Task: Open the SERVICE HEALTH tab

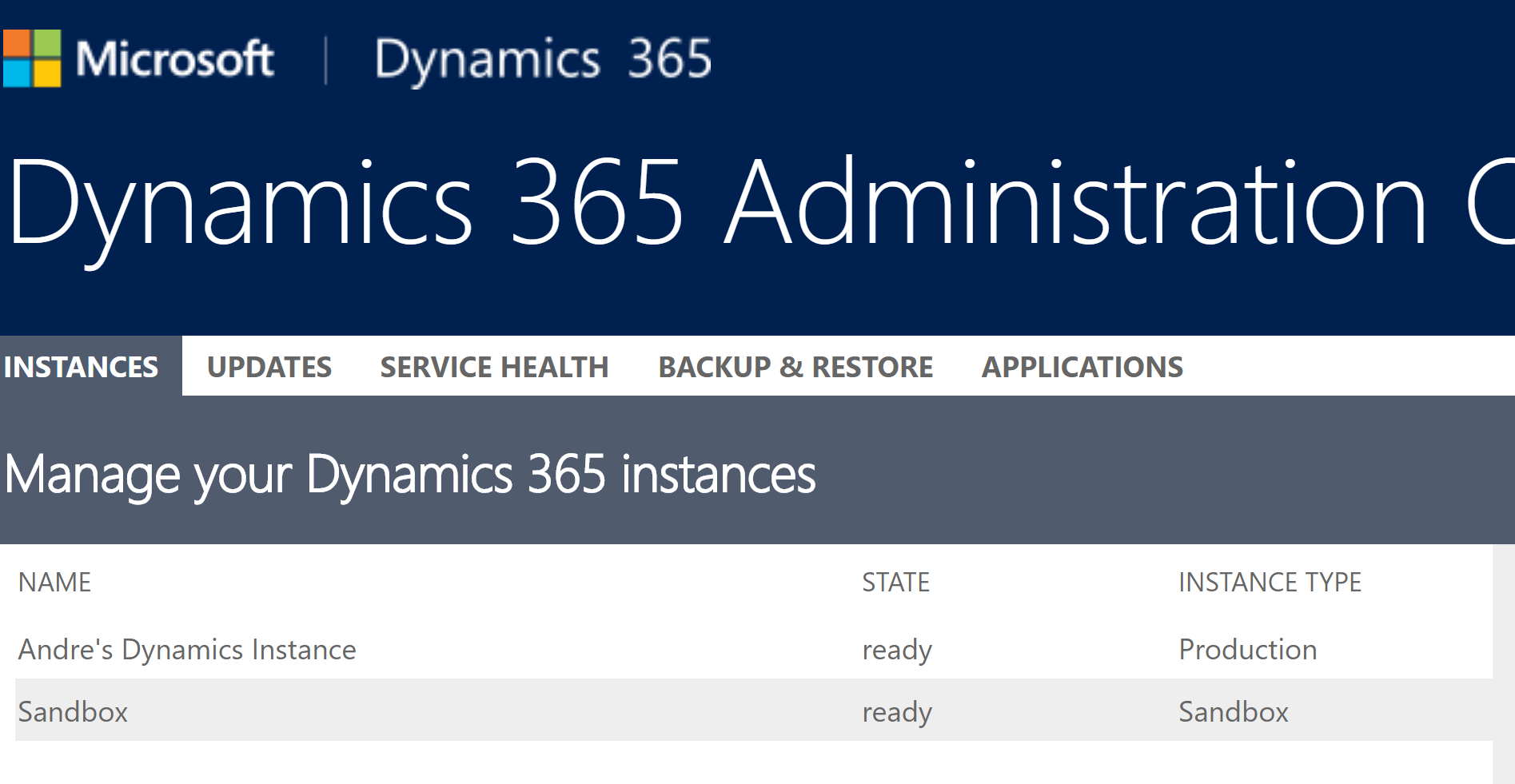Action: [494, 367]
